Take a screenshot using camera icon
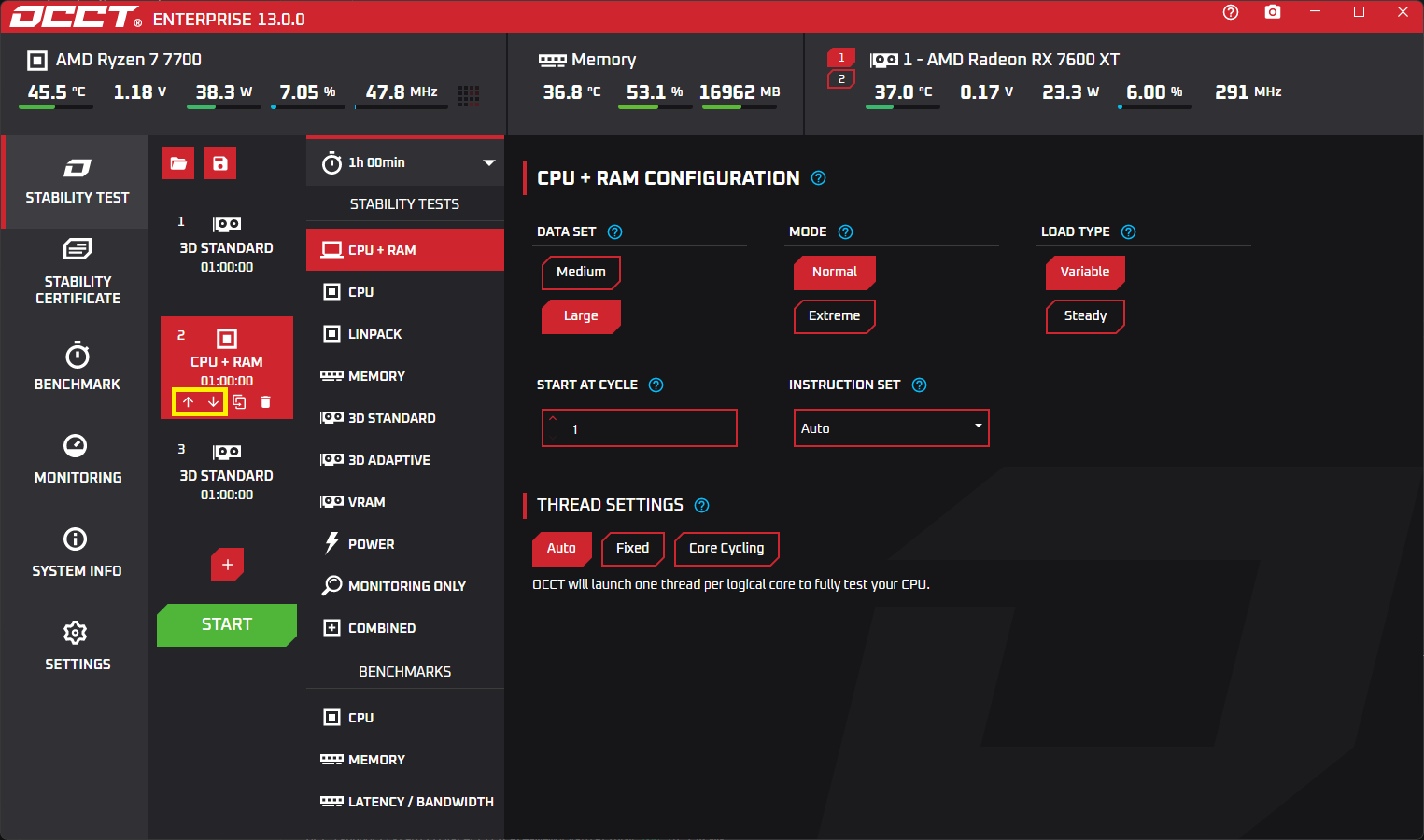Screen dimensions: 1424x840 pyautogui.click(x=1272, y=12)
